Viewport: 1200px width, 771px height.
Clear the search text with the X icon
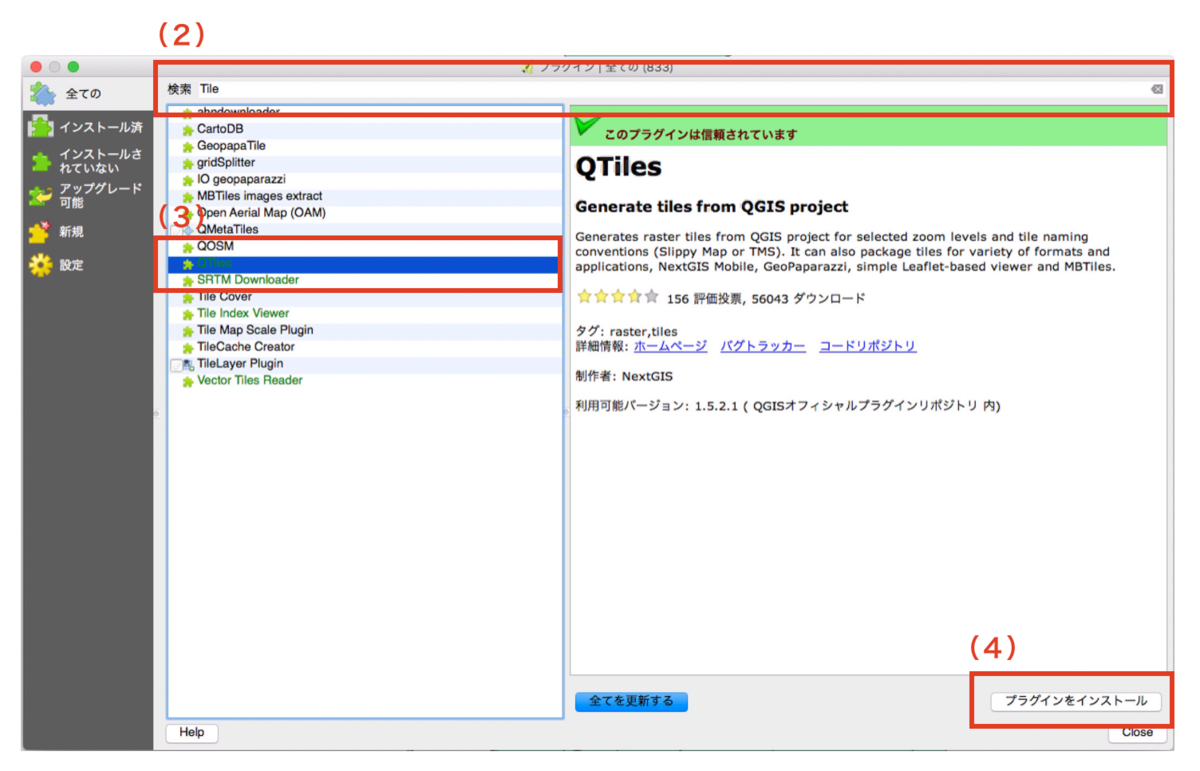1157,89
